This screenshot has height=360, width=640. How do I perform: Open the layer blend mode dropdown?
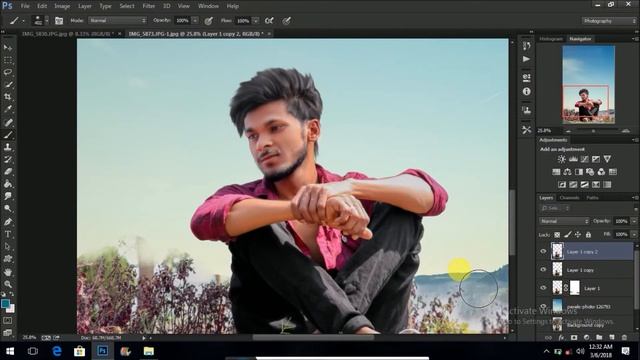tap(564, 221)
